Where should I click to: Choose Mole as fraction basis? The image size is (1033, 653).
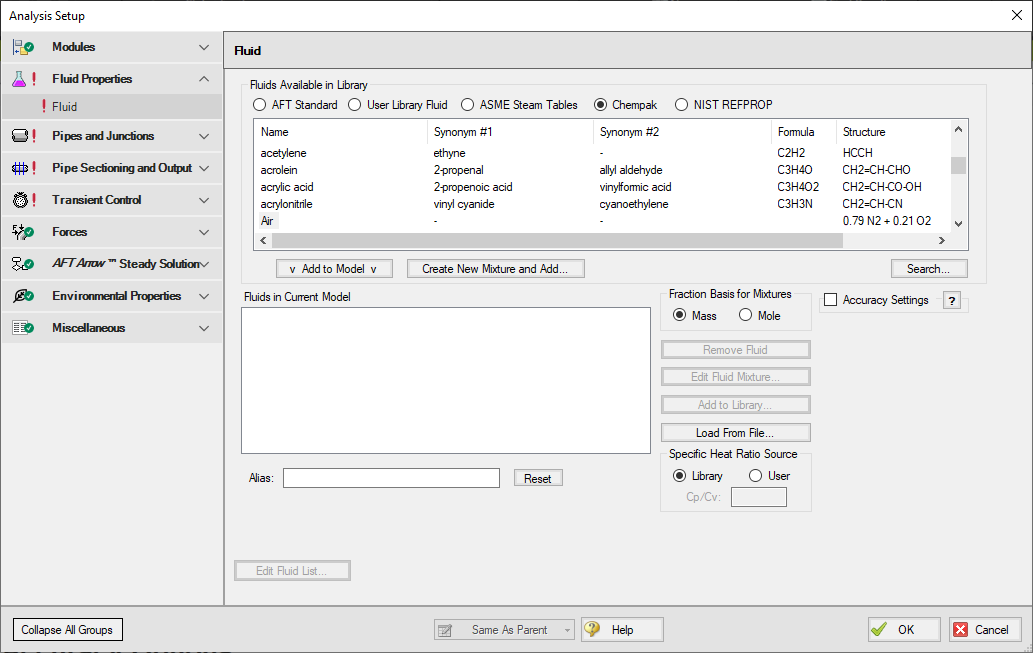coord(745,315)
